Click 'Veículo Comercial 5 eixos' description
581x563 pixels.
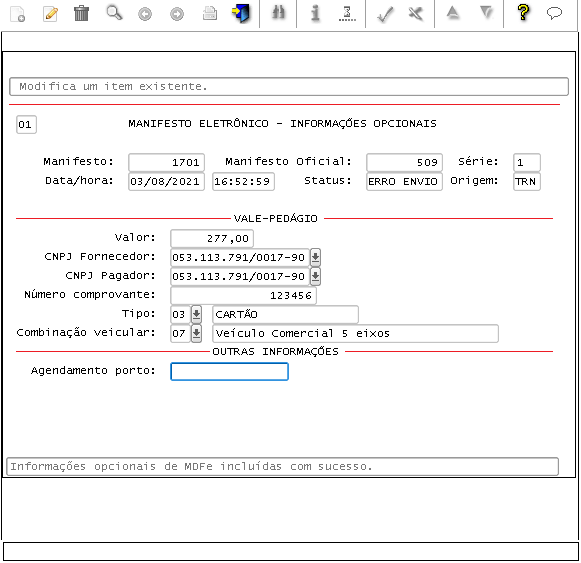coord(355,333)
